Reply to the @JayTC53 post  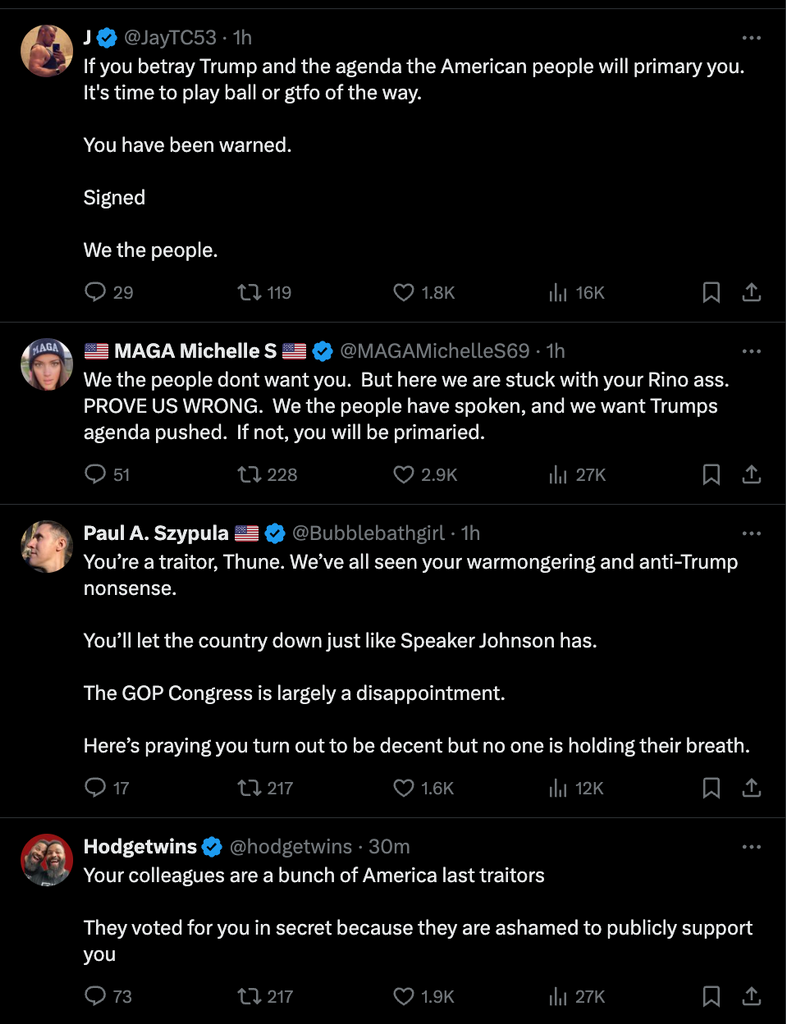96,292
